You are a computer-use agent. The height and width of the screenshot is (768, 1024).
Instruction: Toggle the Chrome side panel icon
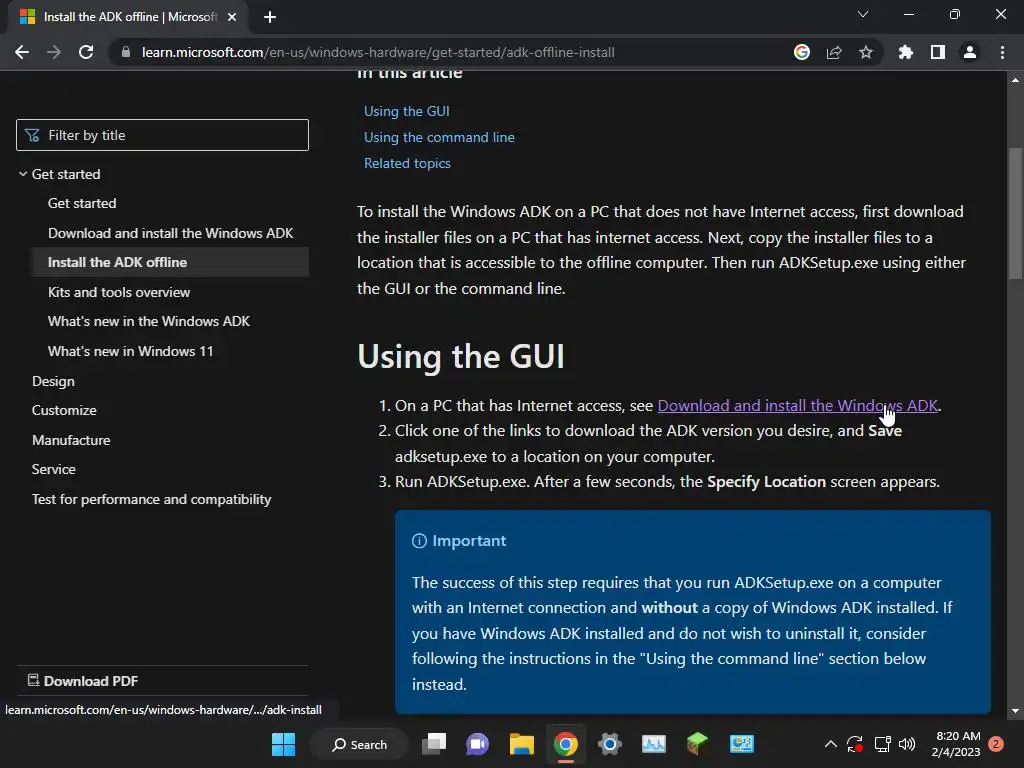(938, 52)
